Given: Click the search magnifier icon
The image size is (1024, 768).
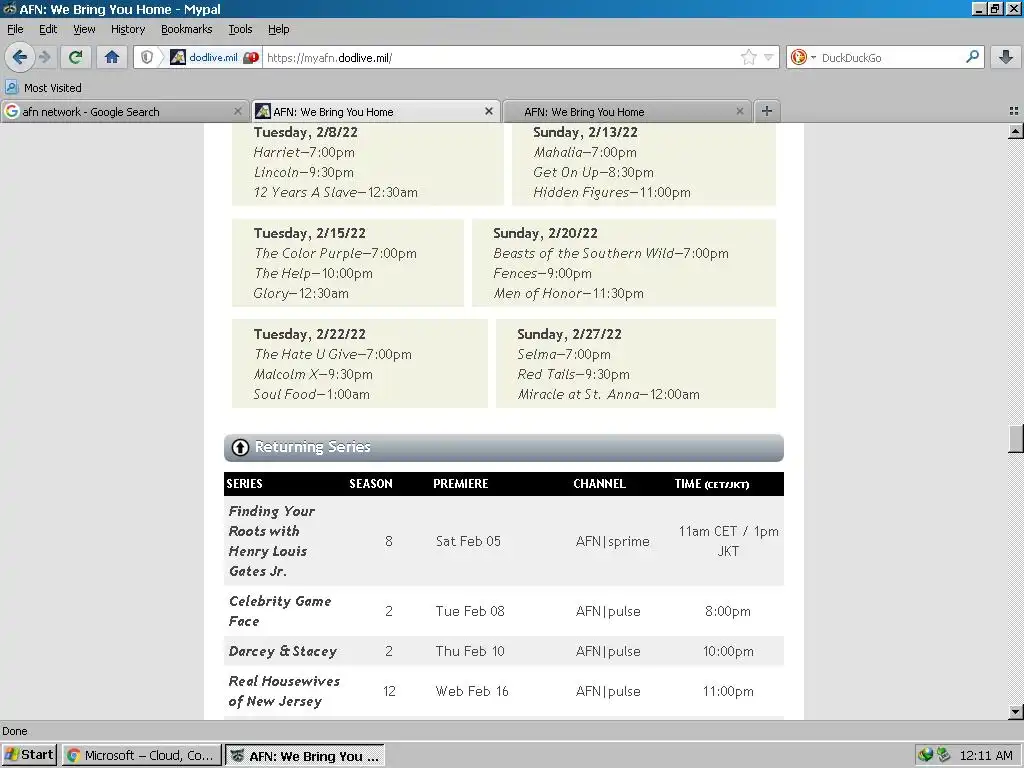Looking at the screenshot, I should pyautogui.click(x=972, y=57).
